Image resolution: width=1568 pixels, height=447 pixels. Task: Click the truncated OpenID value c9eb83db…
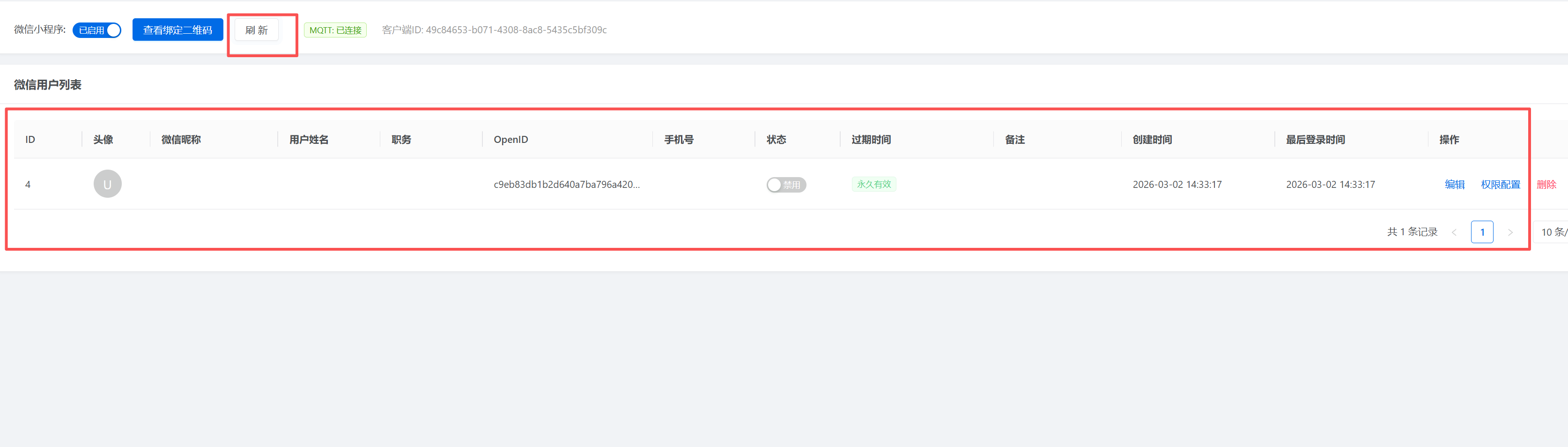[x=566, y=185]
